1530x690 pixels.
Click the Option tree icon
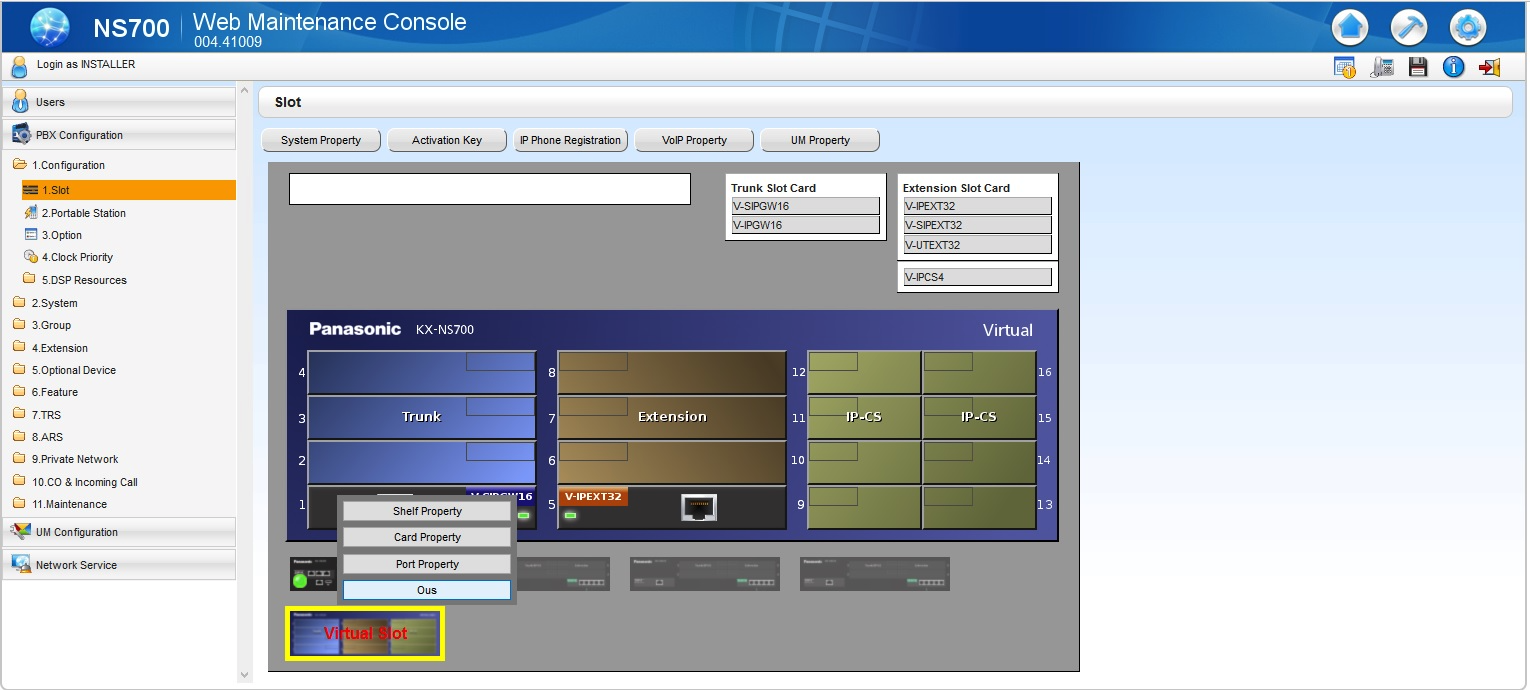point(31,235)
